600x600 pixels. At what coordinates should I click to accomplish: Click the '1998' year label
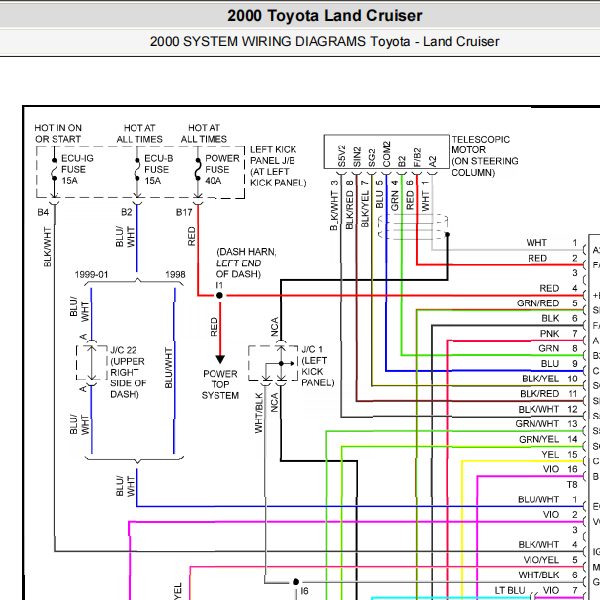(x=175, y=275)
